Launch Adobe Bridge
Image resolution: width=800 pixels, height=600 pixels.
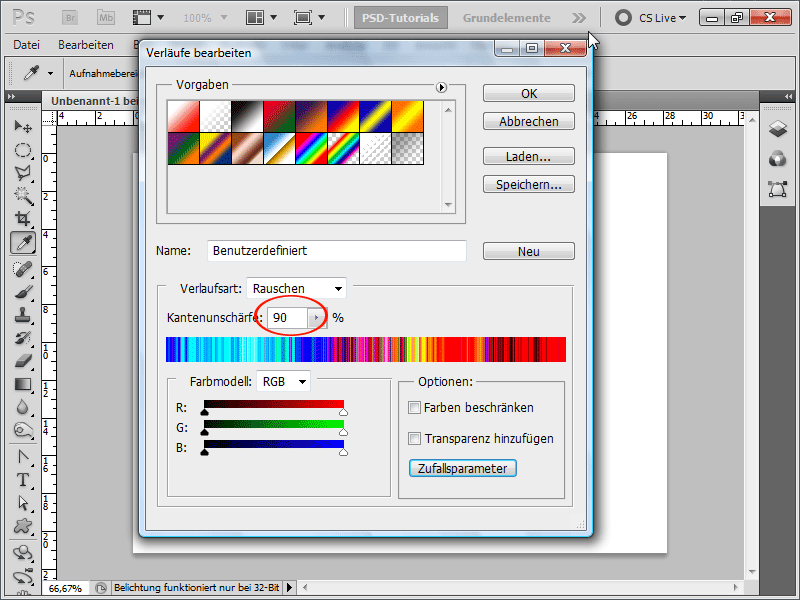point(70,18)
